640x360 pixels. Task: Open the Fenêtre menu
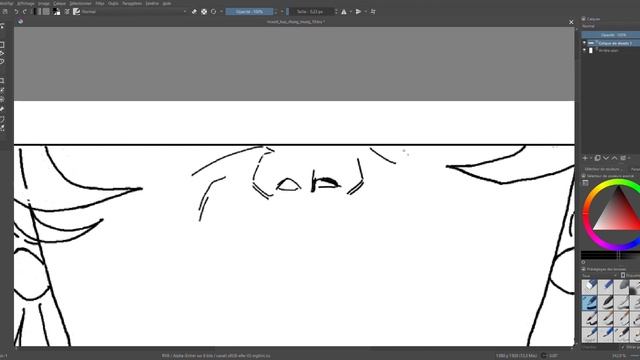(x=152, y=3)
